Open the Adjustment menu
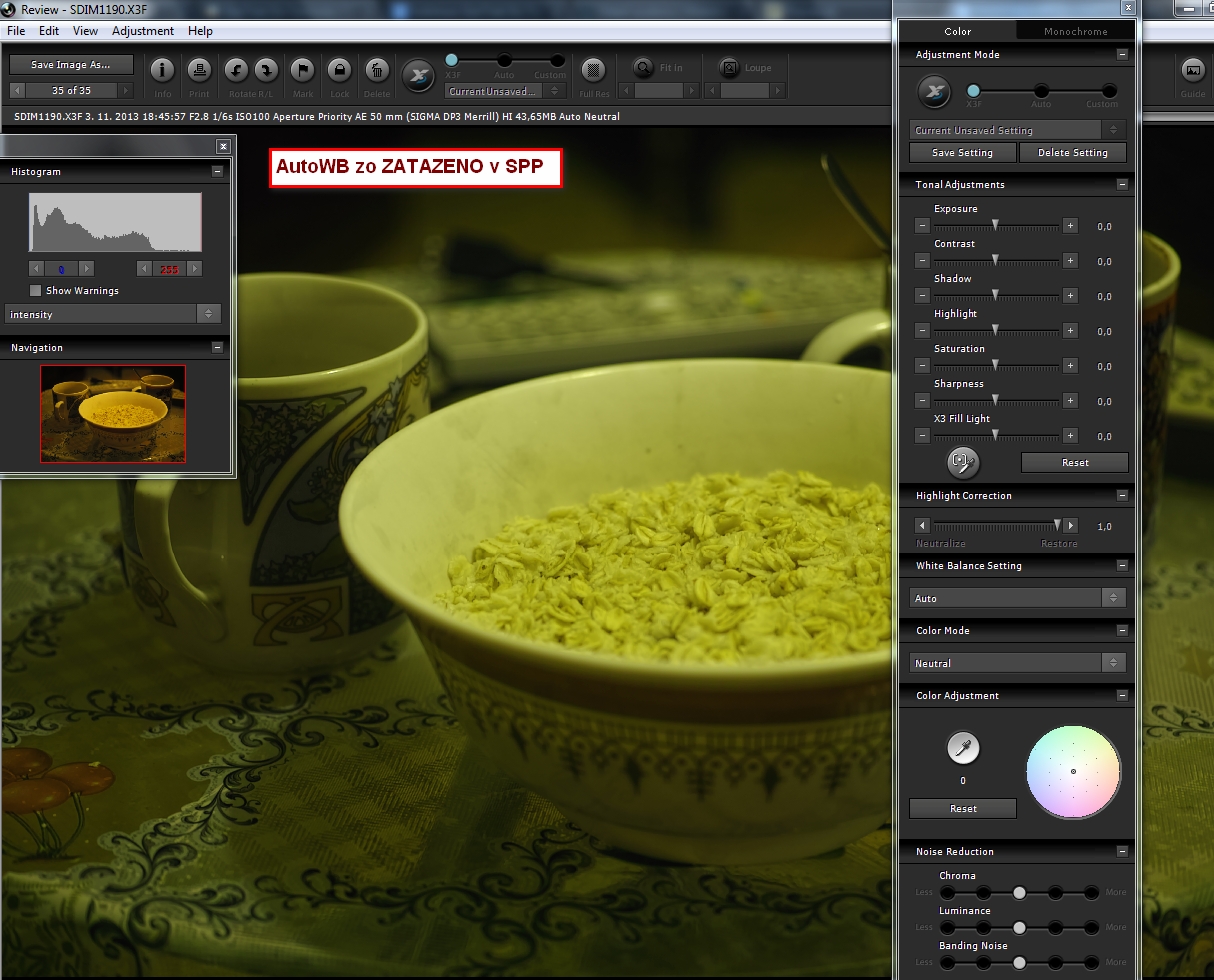The width and height of the screenshot is (1214, 980). [x=142, y=31]
